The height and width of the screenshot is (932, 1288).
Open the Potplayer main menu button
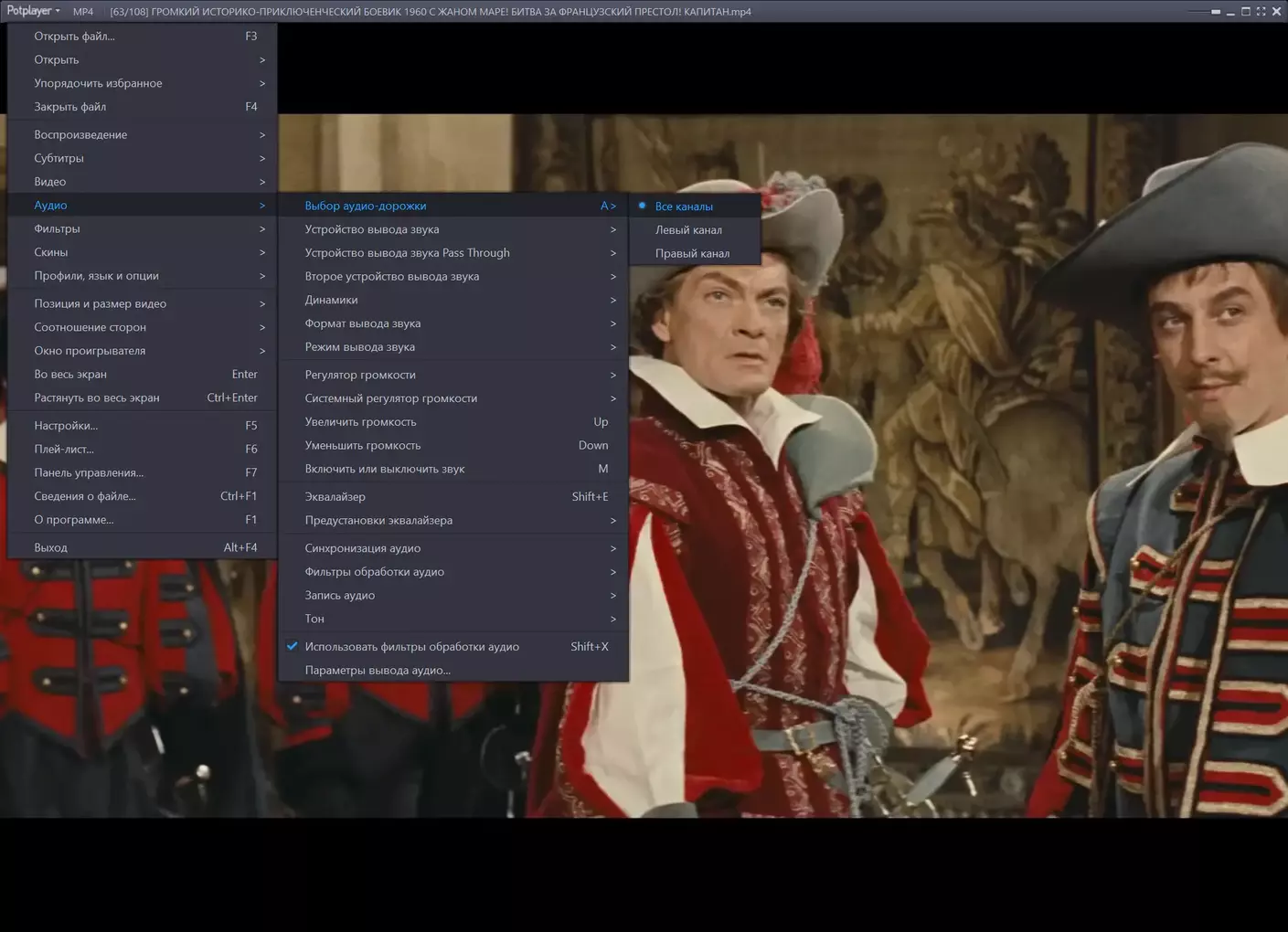pyautogui.click(x=33, y=11)
